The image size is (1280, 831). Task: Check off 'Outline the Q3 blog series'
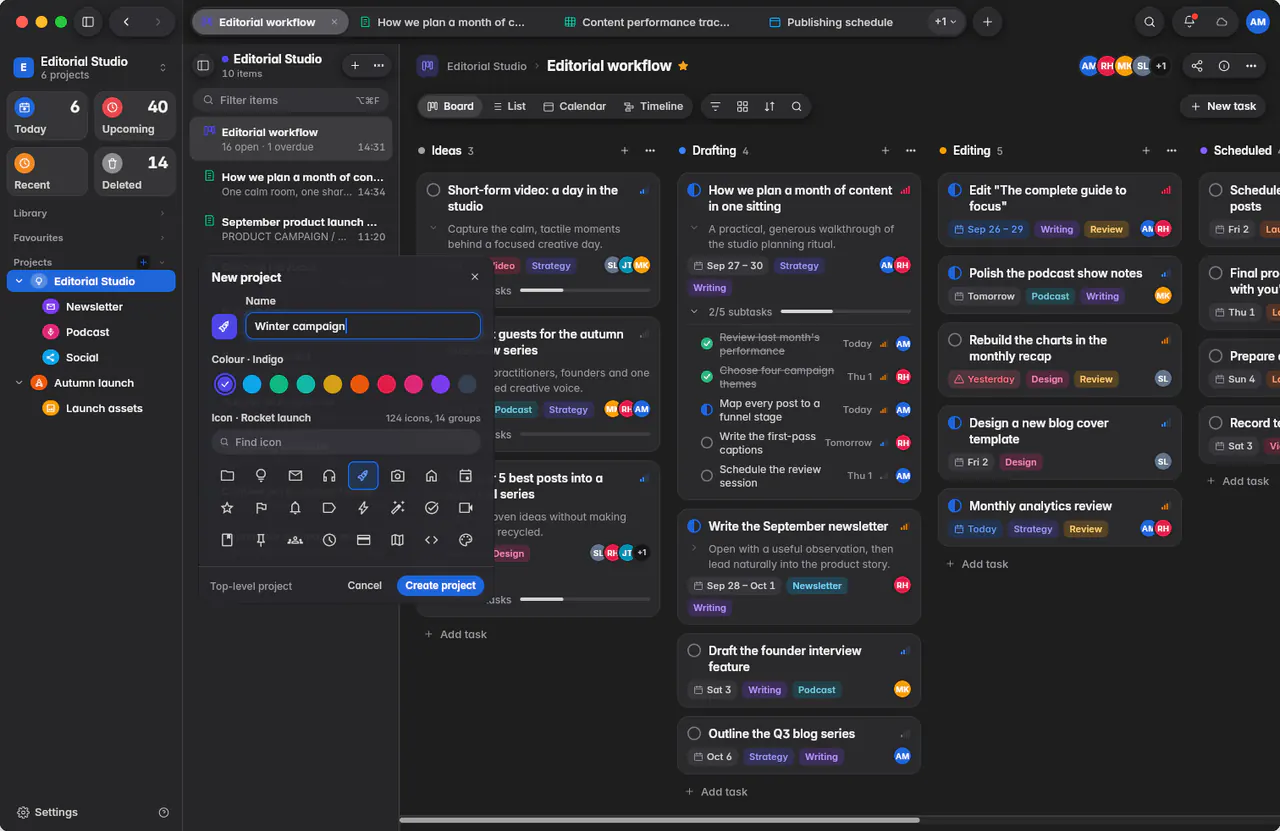pyautogui.click(x=694, y=734)
